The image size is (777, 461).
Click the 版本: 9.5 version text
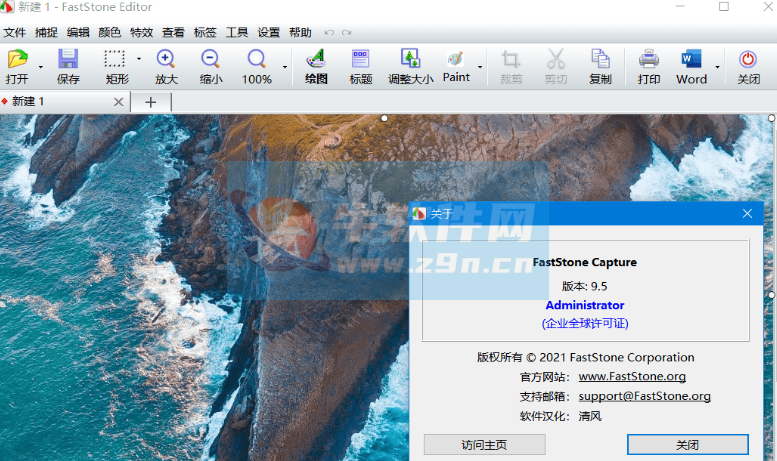[x=584, y=286]
